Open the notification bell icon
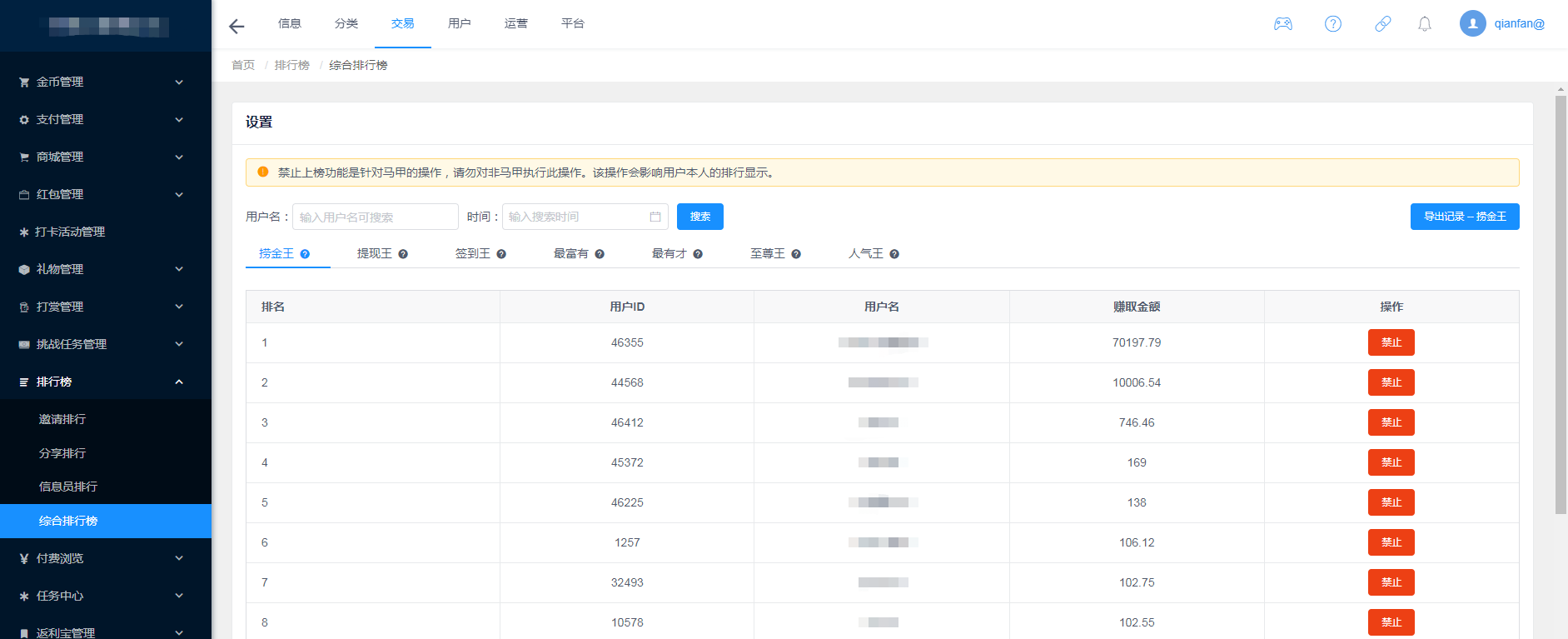1568x639 pixels. 1425,24
